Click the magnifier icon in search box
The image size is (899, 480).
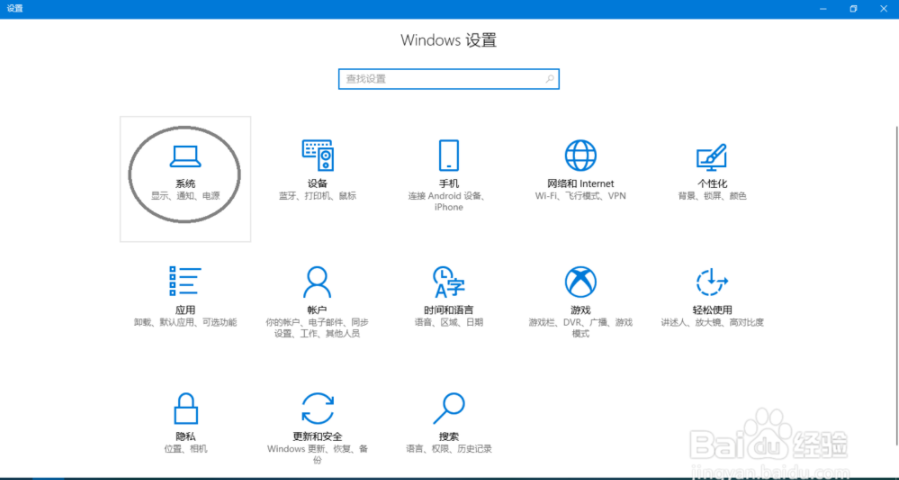549,79
